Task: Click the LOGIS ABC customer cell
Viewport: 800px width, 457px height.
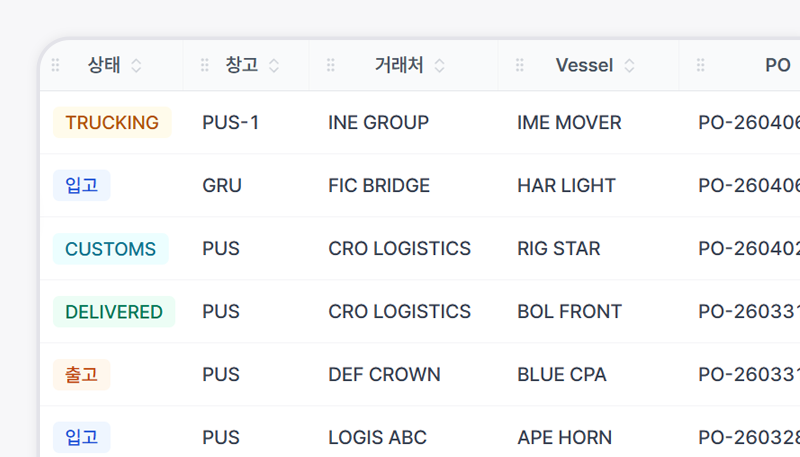Action: tap(377, 438)
